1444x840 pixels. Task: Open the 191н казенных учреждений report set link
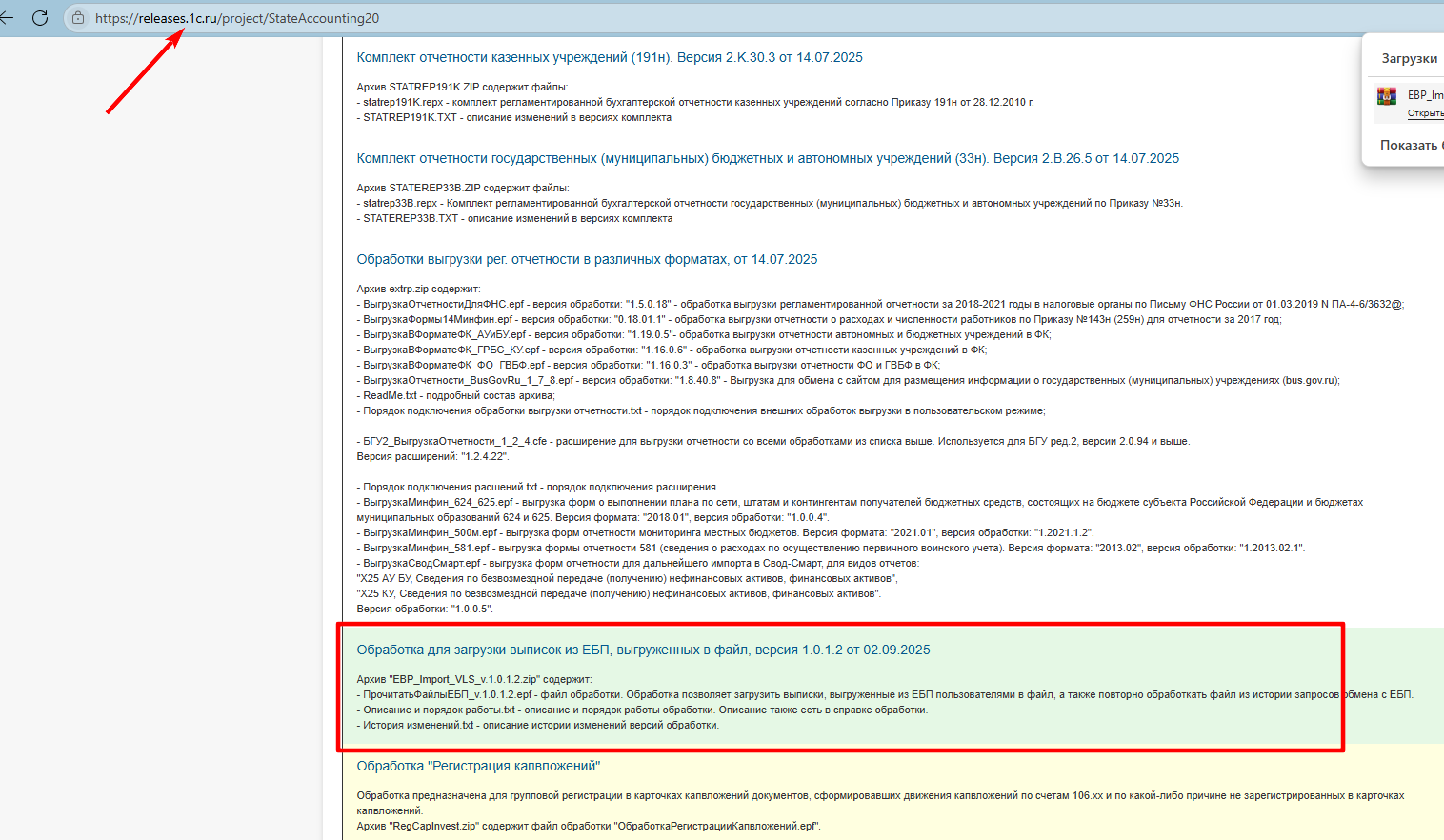(x=610, y=57)
